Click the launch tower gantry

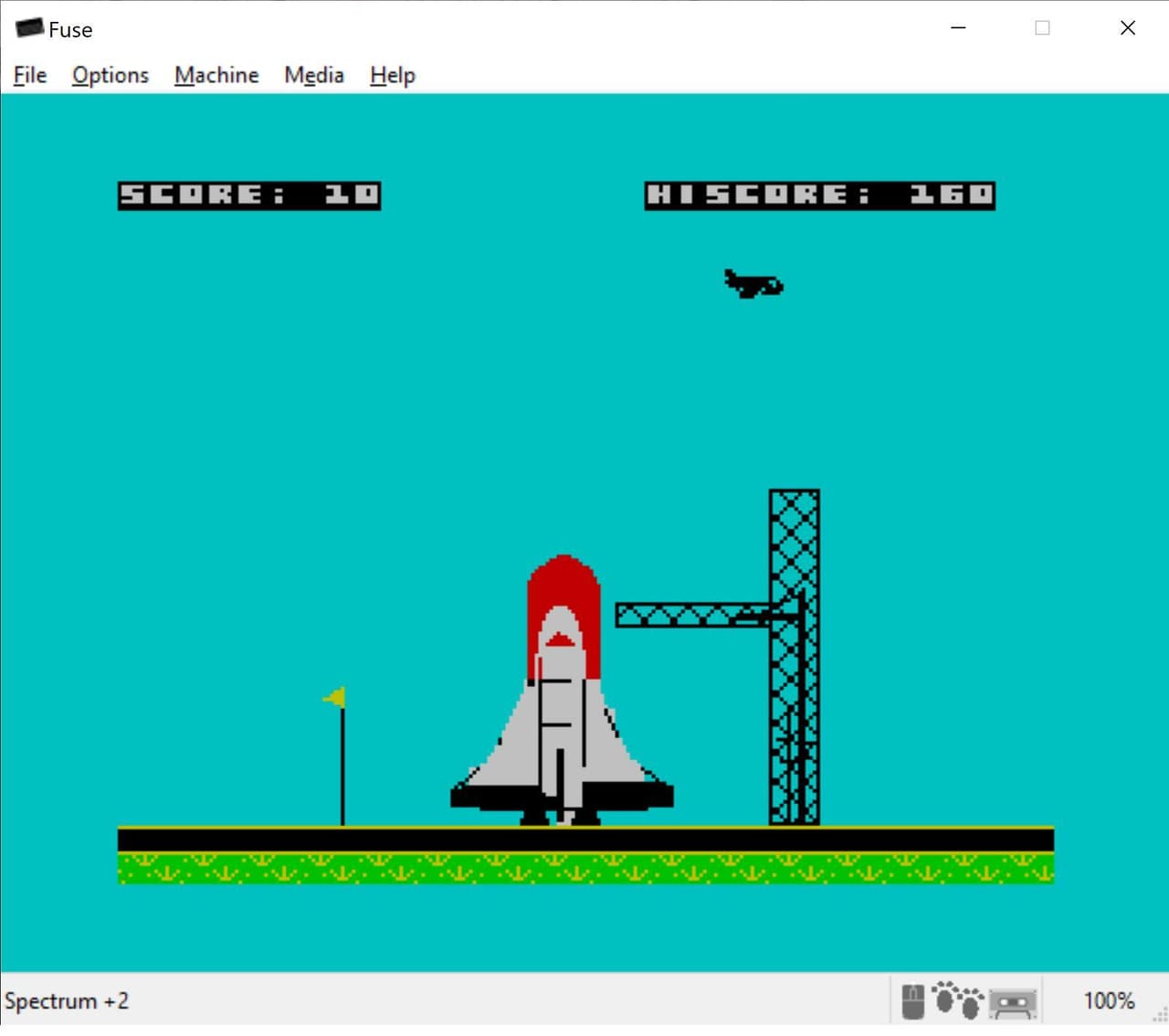(x=794, y=657)
